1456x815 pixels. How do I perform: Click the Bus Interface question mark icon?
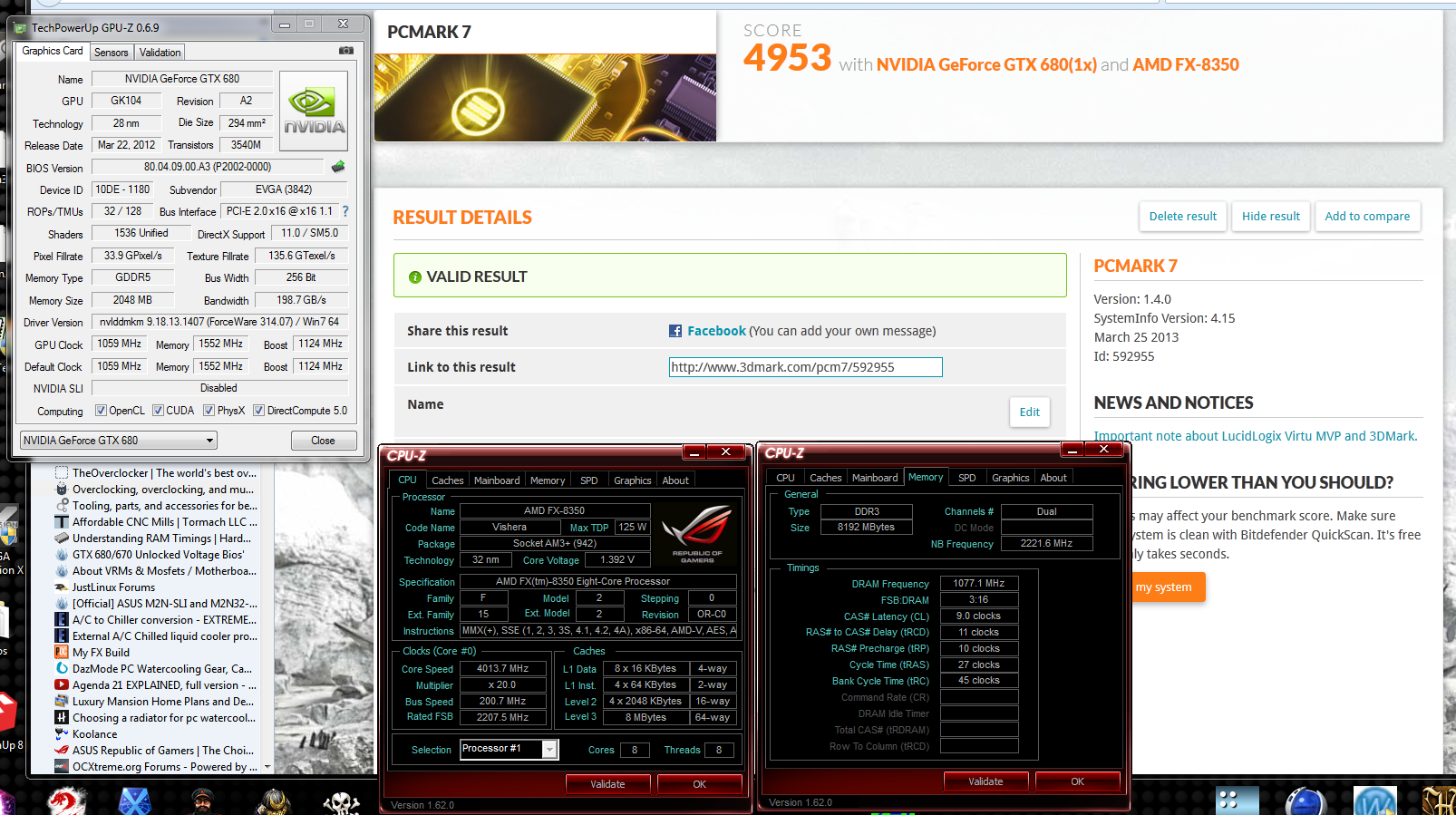coord(345,211)
